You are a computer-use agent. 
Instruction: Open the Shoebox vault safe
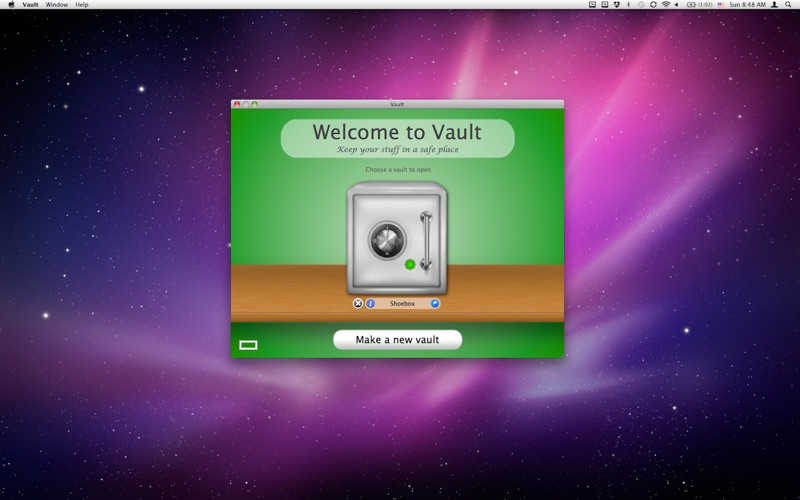click(x=397, y=238)
